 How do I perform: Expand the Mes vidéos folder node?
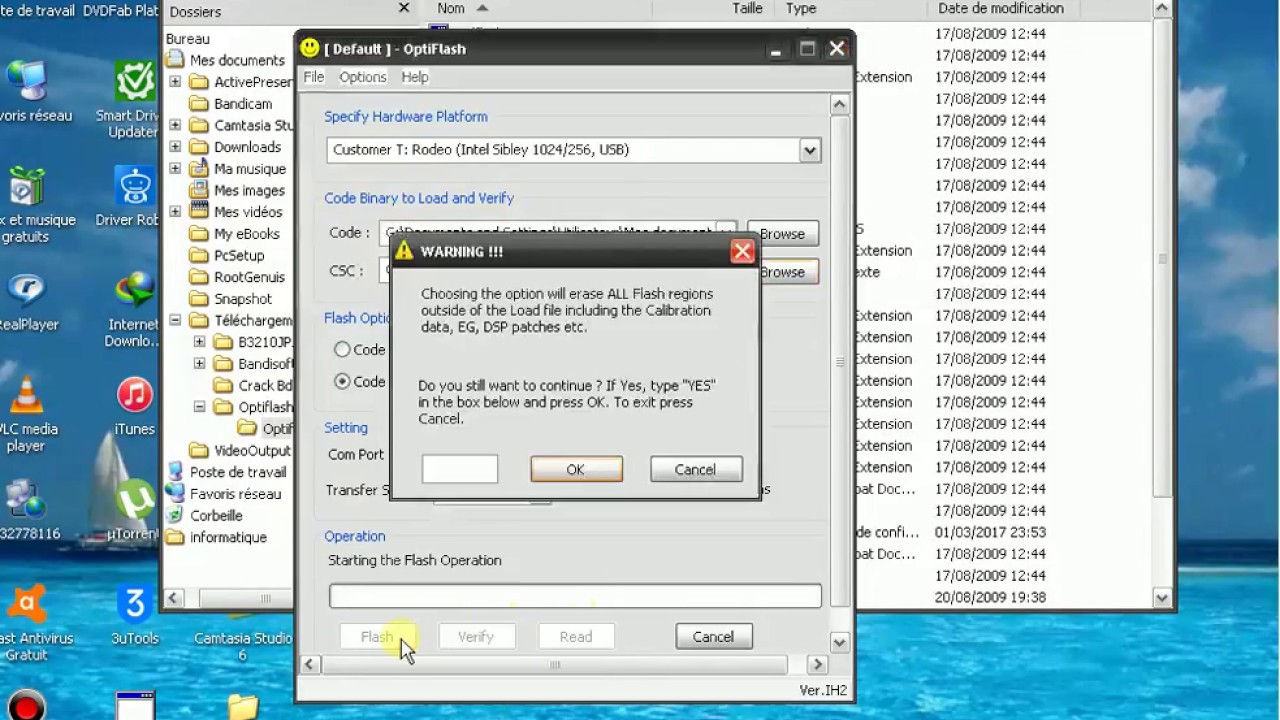tap(175, 212)
